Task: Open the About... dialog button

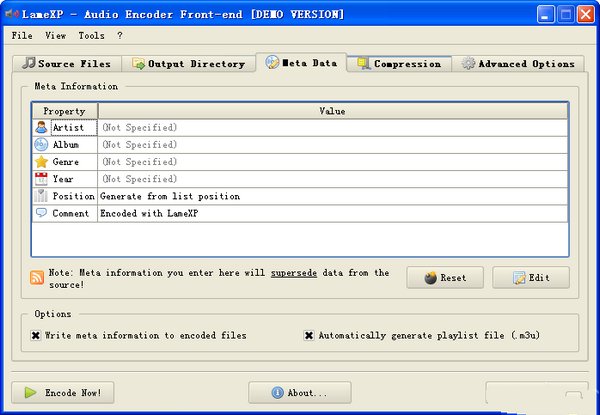Action: tap(300, 392)
